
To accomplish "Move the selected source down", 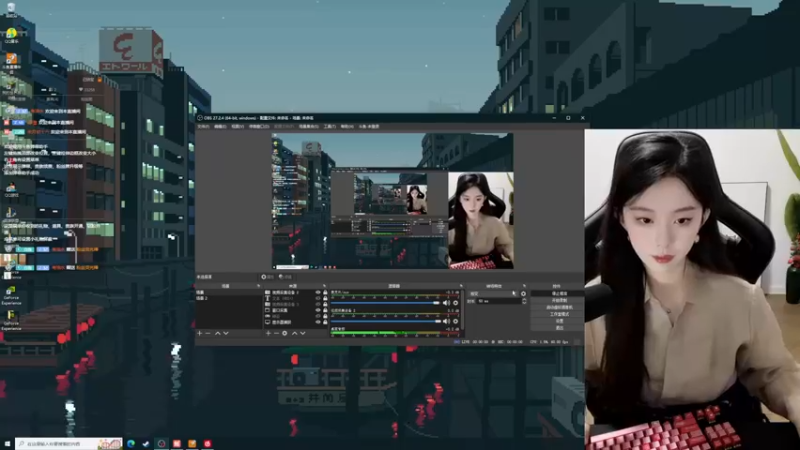I will coord(303,333).
